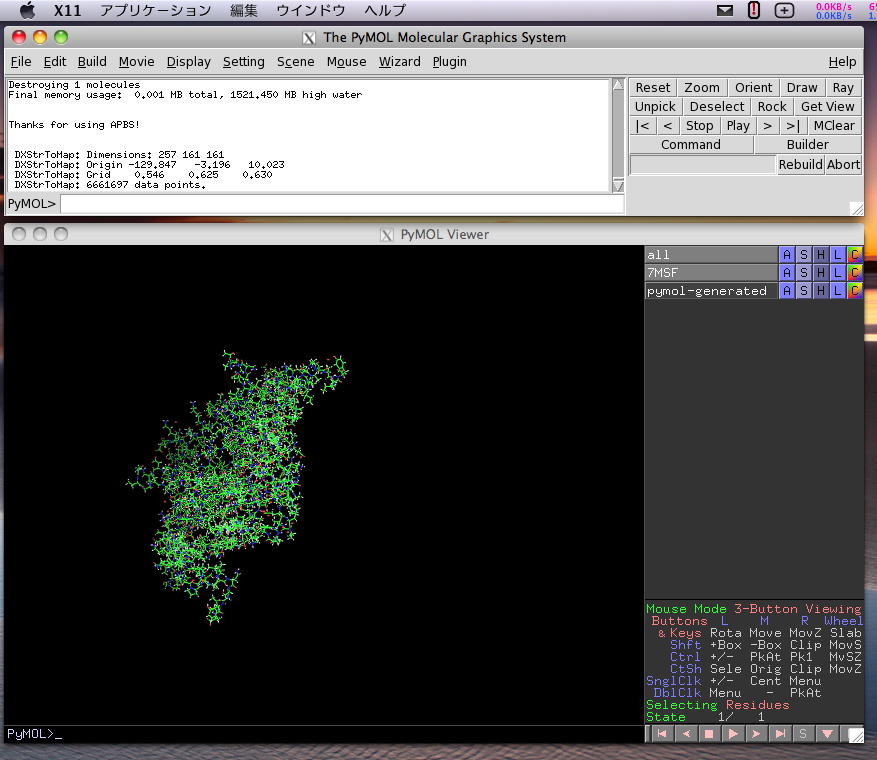
Task: Click the Color (C) swatch for 7MSF
Action: [x=854, y=272]
